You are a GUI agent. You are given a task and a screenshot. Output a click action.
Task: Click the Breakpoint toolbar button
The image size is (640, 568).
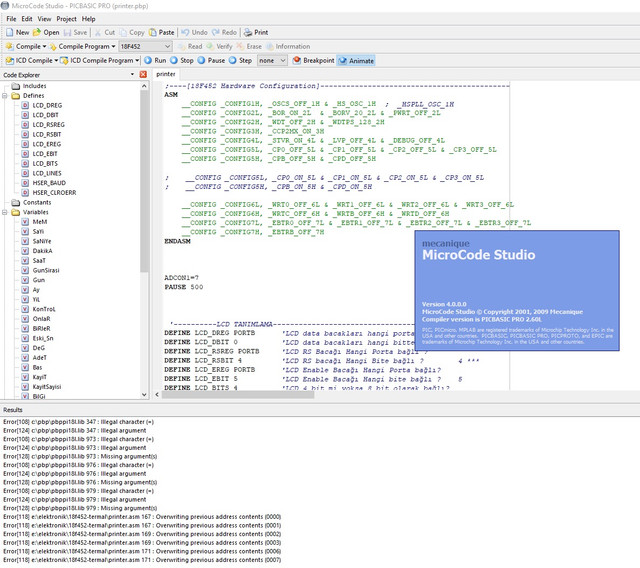(x=313, y=60)
